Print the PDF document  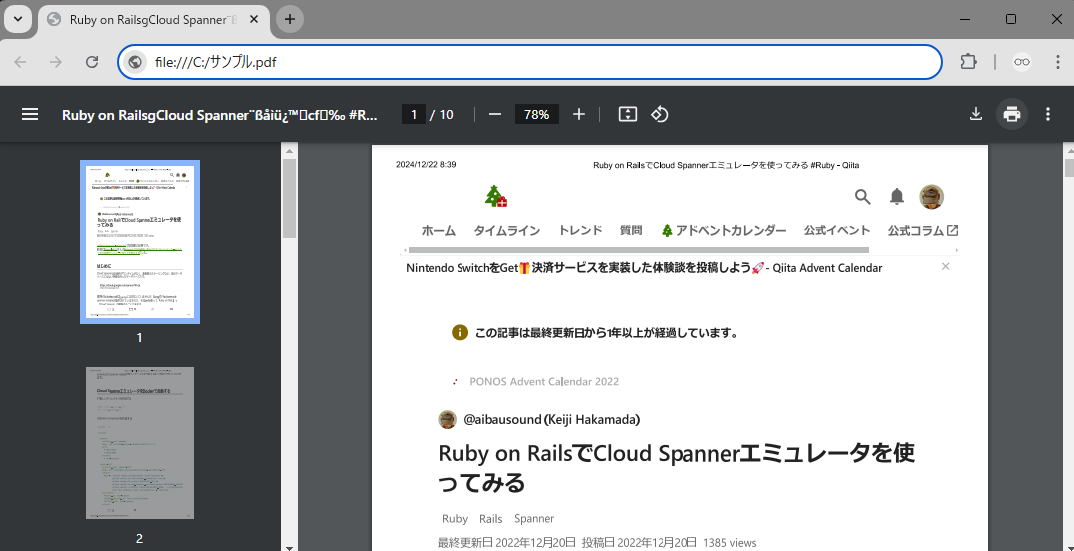[x=1012, y=114]
